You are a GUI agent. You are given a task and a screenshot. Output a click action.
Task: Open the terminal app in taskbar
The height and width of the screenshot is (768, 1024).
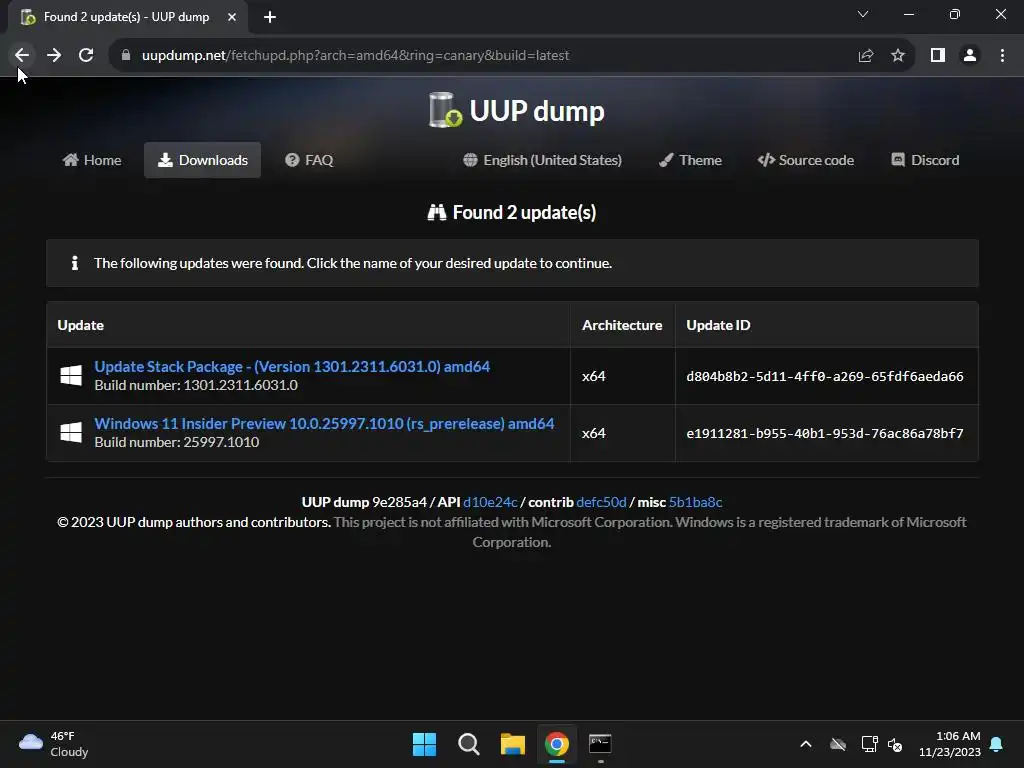click(601, 744)
